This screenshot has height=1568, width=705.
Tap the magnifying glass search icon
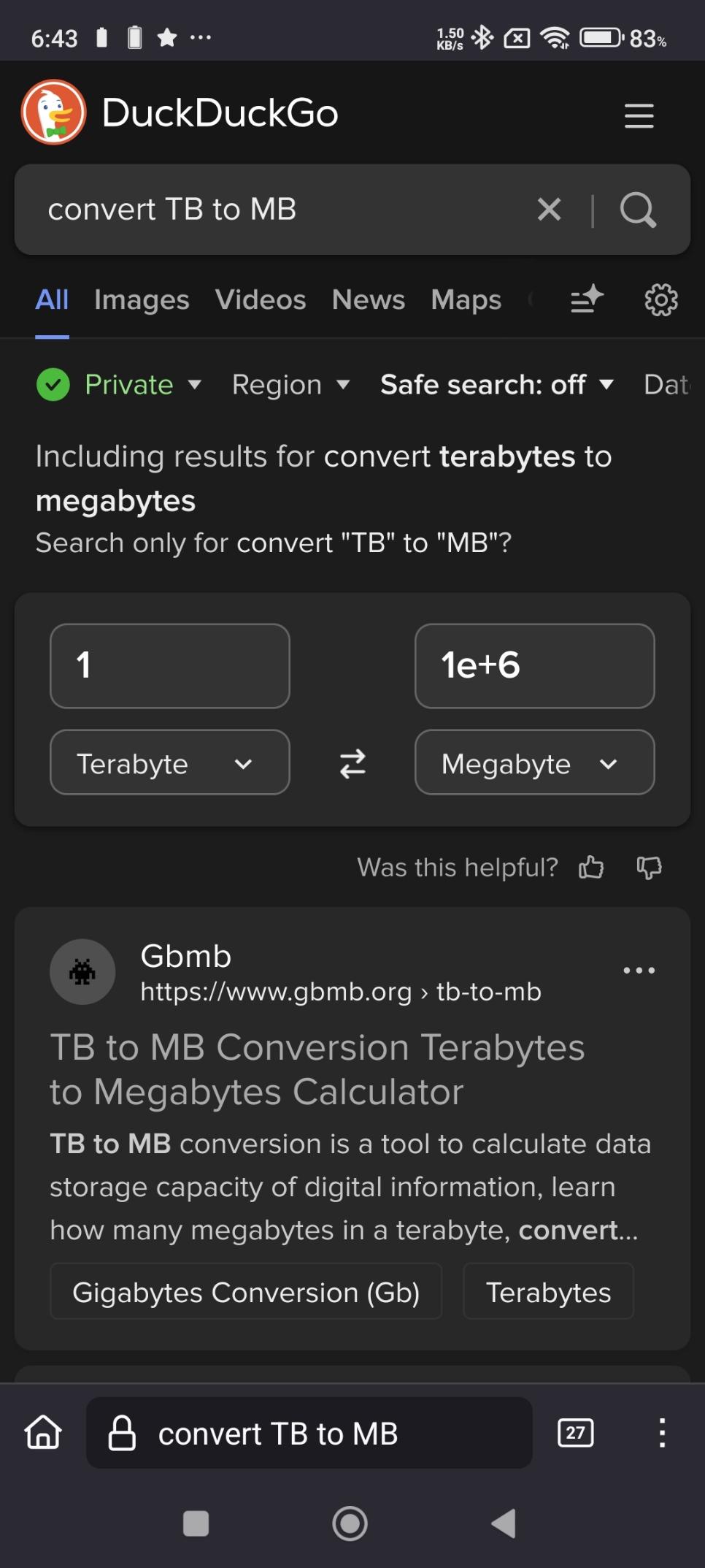[x=638, y=210]
